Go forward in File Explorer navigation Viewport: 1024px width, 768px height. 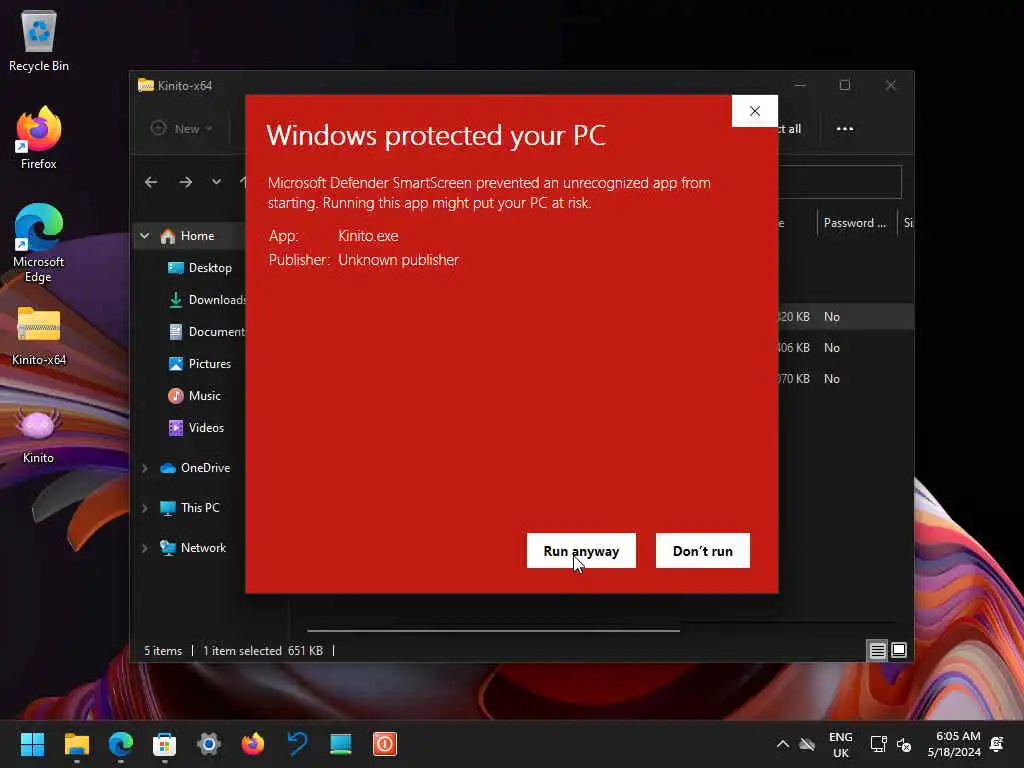[185, 182]
